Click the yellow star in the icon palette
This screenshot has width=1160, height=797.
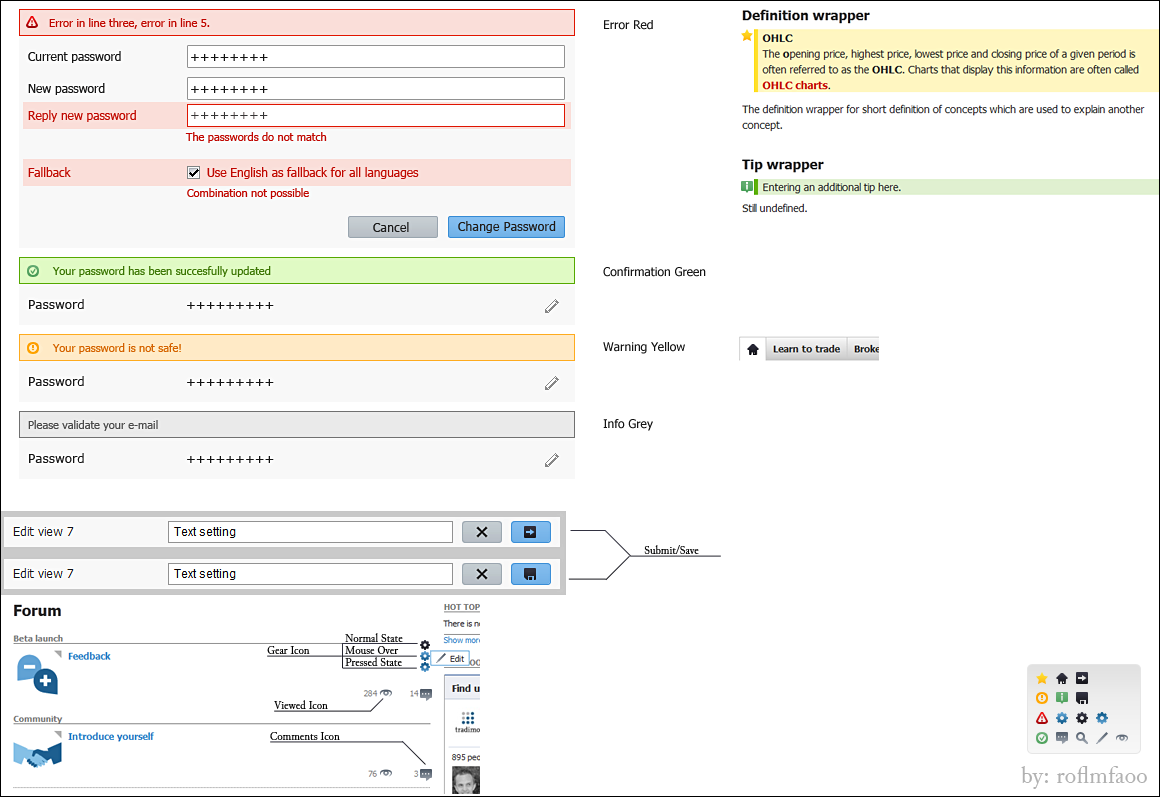click(x=1042, y=679)
